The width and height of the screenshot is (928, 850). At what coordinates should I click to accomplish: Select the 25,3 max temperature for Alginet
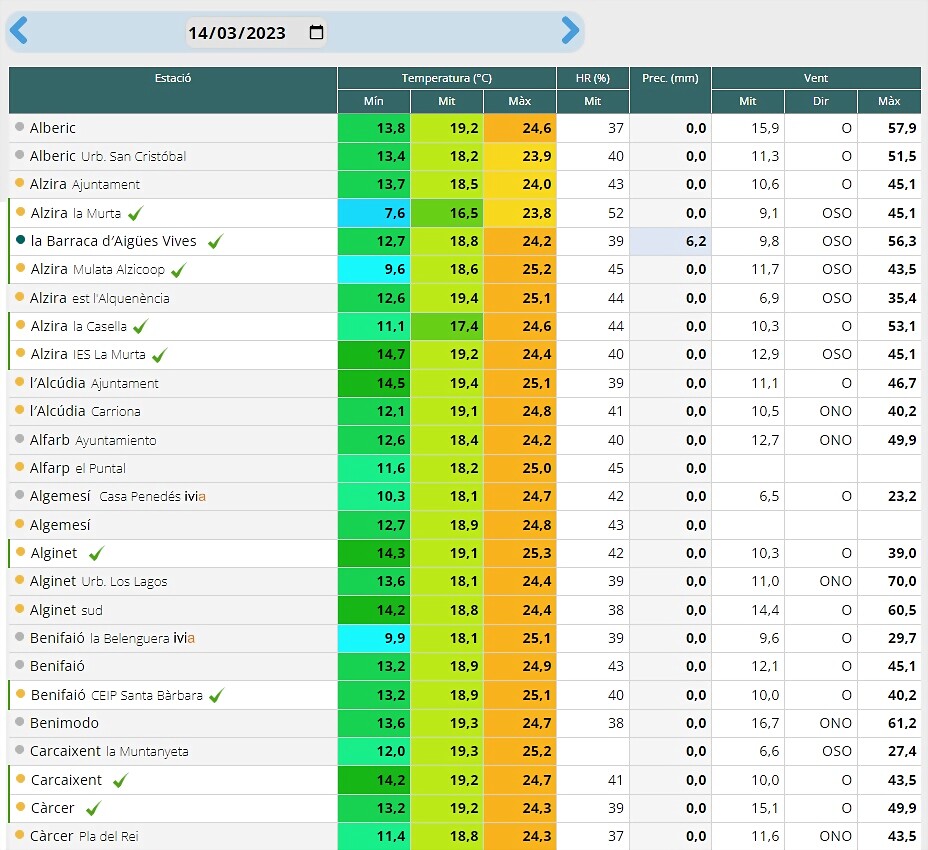click(520, 553)
